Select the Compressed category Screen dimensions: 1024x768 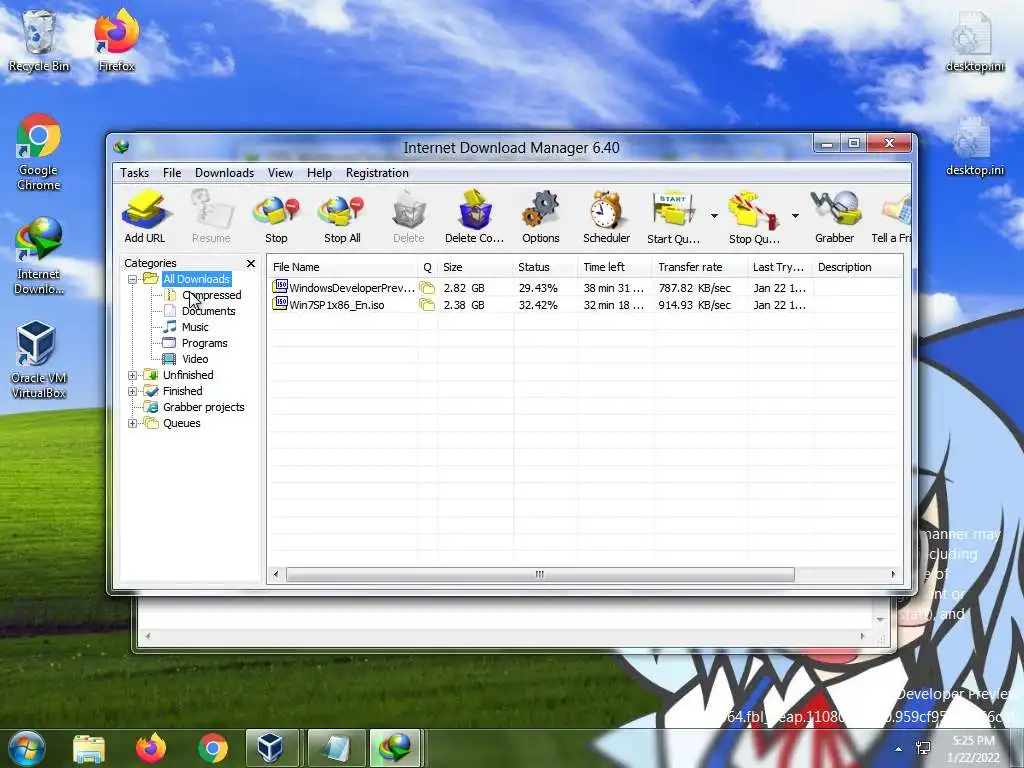point(212,295)
